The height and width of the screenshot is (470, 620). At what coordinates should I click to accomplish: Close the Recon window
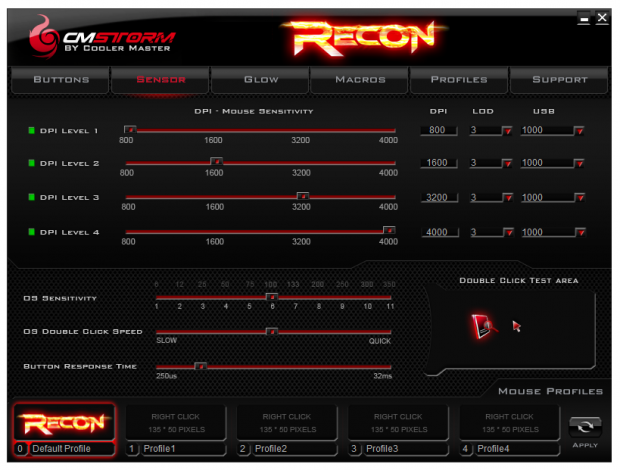602,18
